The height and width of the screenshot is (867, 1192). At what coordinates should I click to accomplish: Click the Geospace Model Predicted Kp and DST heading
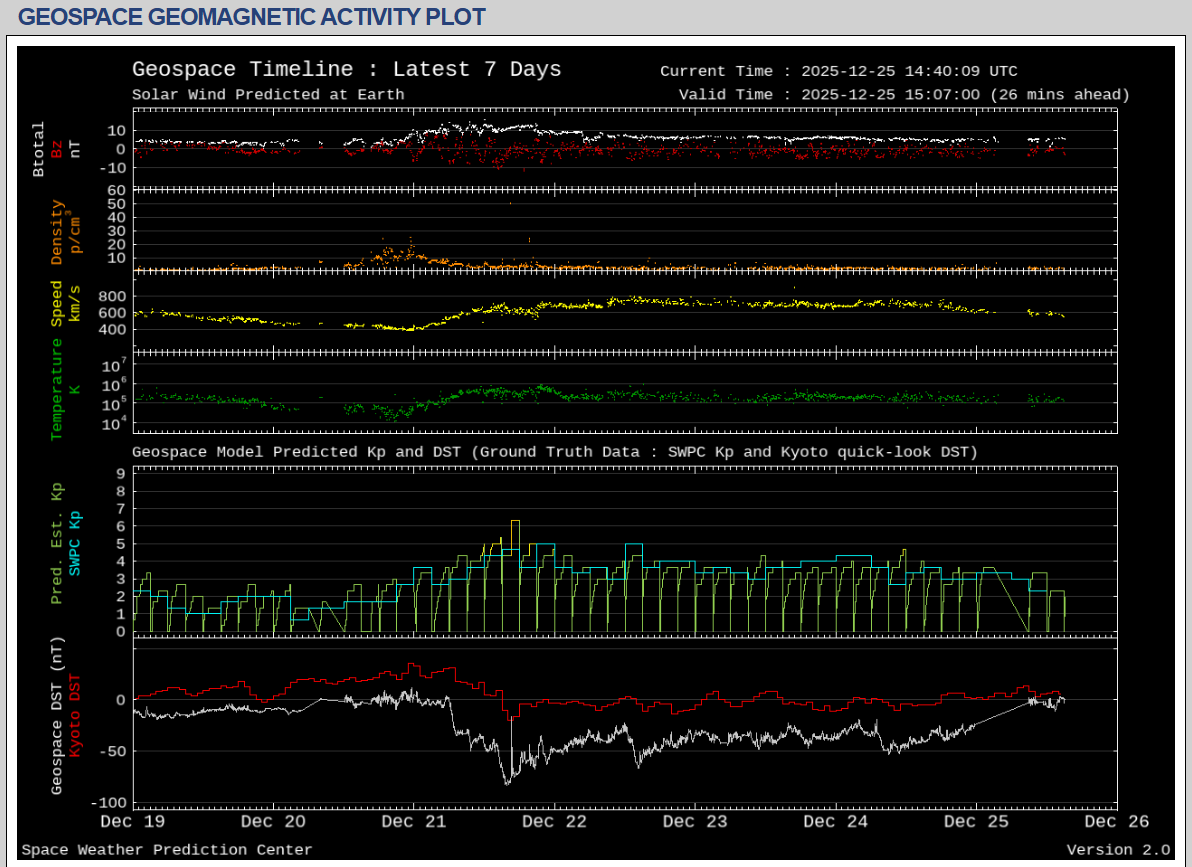coord(554,452)
